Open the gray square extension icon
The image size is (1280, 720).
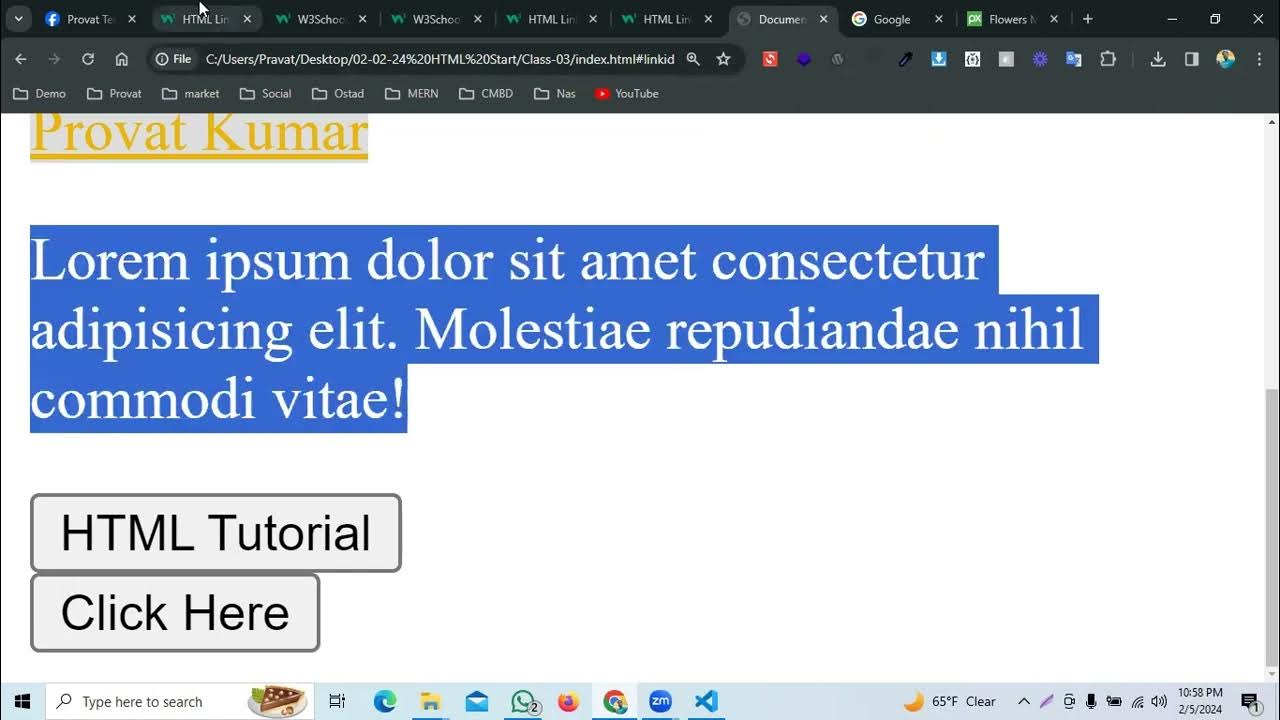pos(1007,59)
